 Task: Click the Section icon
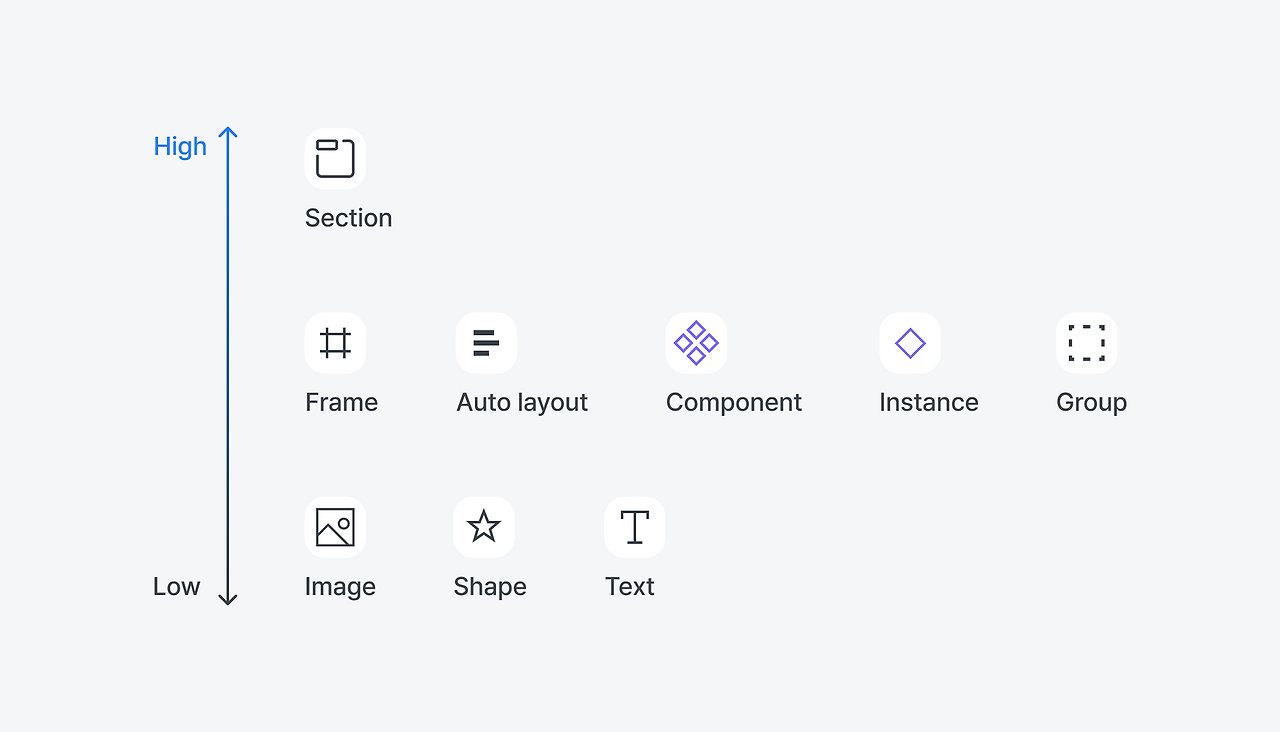point(335,158)
